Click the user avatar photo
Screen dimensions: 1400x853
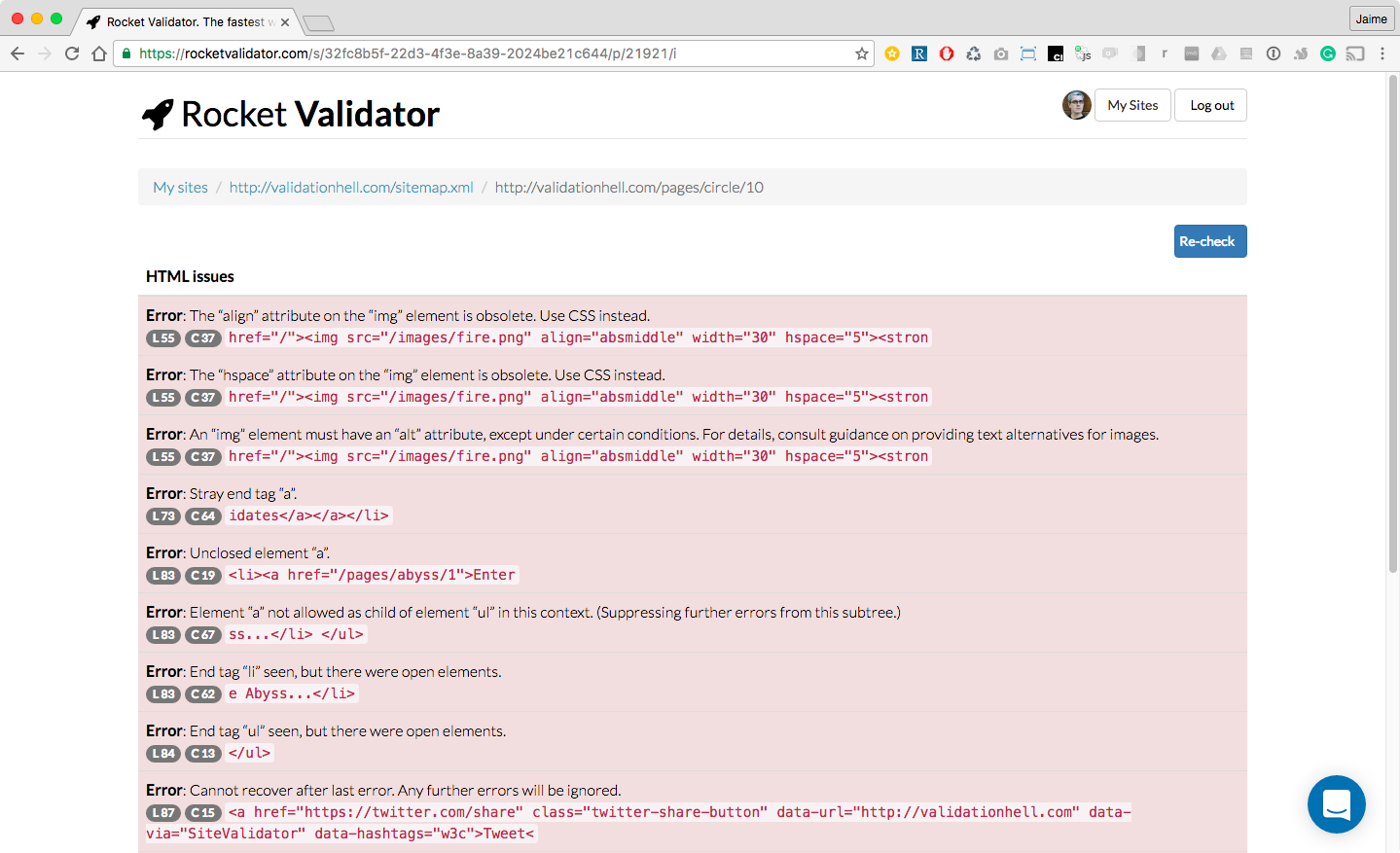[x=1077, y=105]
